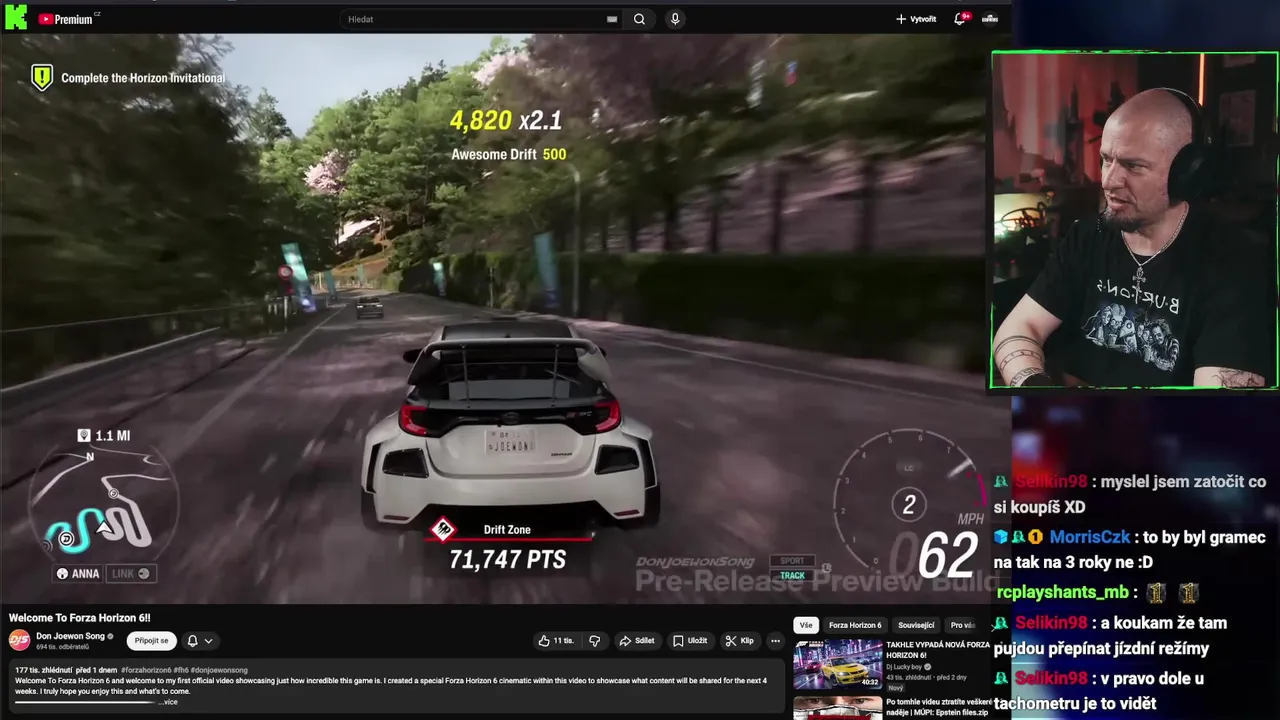Expand the notification bell dropdown arrow
This screenshot has height=720, width=1280.
(208, 641)
